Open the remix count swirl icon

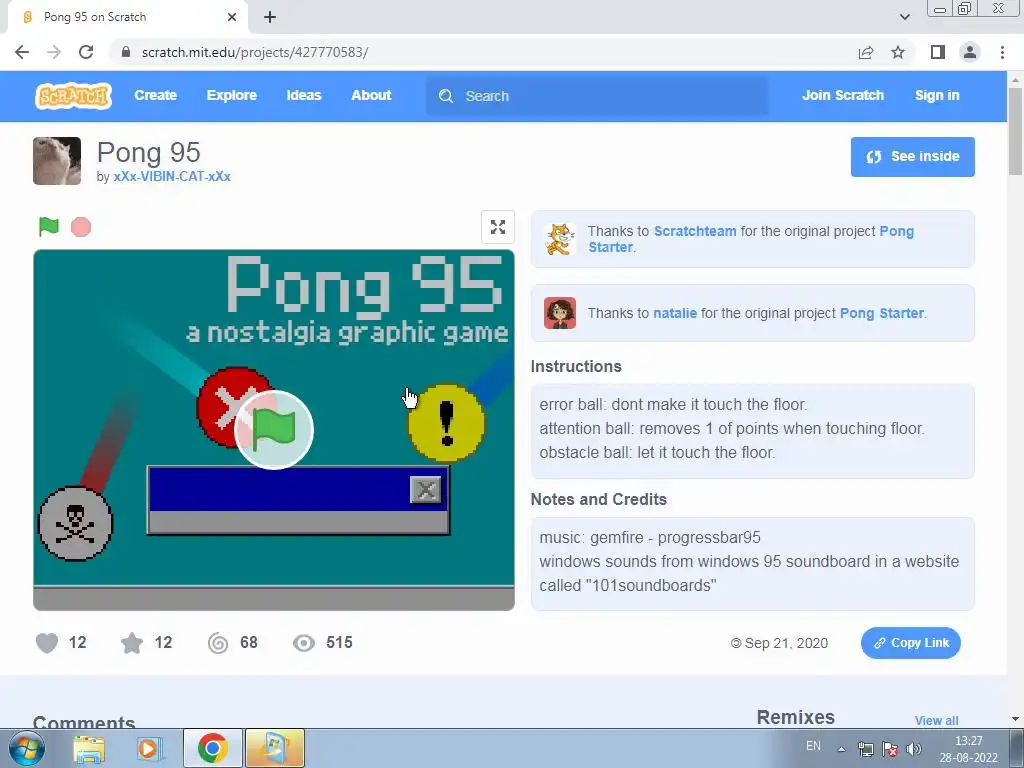point(218,643)
